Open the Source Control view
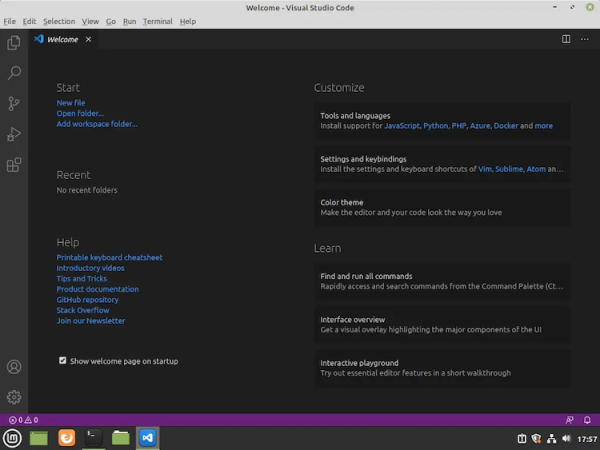 coord(14,103)
